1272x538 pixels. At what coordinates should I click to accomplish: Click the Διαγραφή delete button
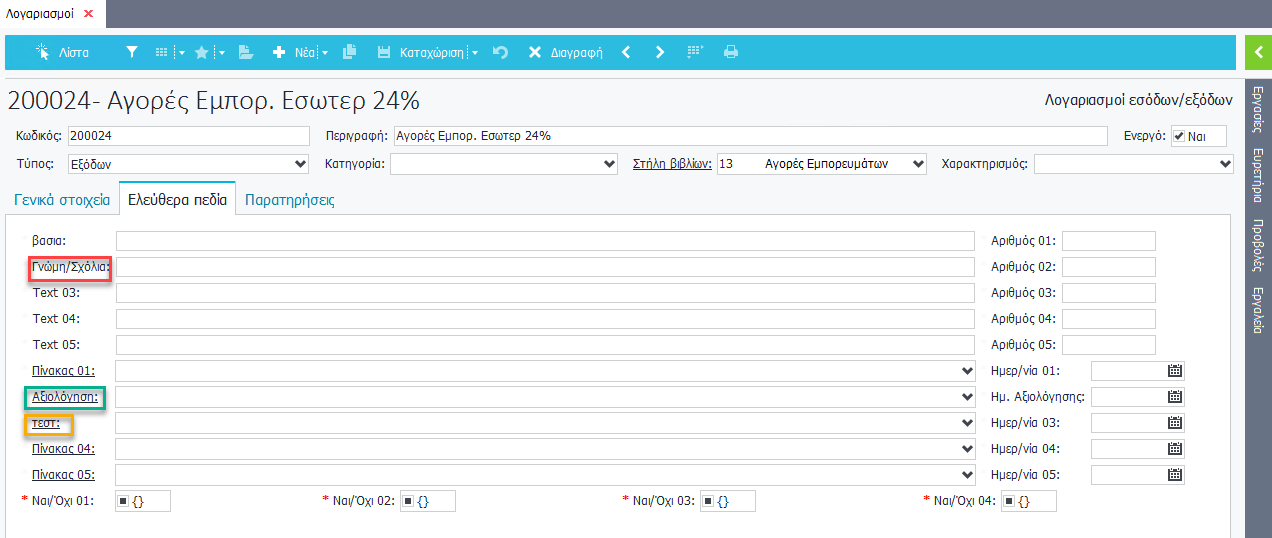click(x=566, y=52)
